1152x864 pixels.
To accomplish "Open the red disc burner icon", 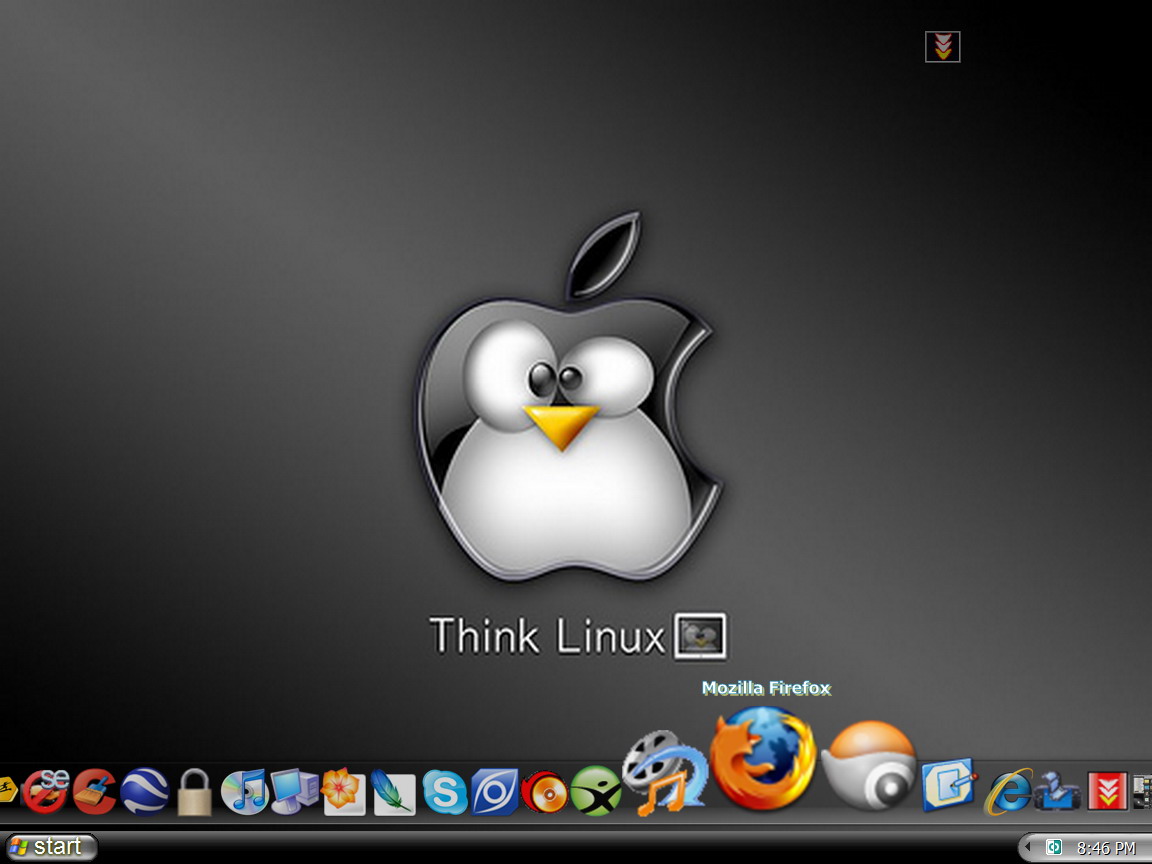I will coord(544,792).
